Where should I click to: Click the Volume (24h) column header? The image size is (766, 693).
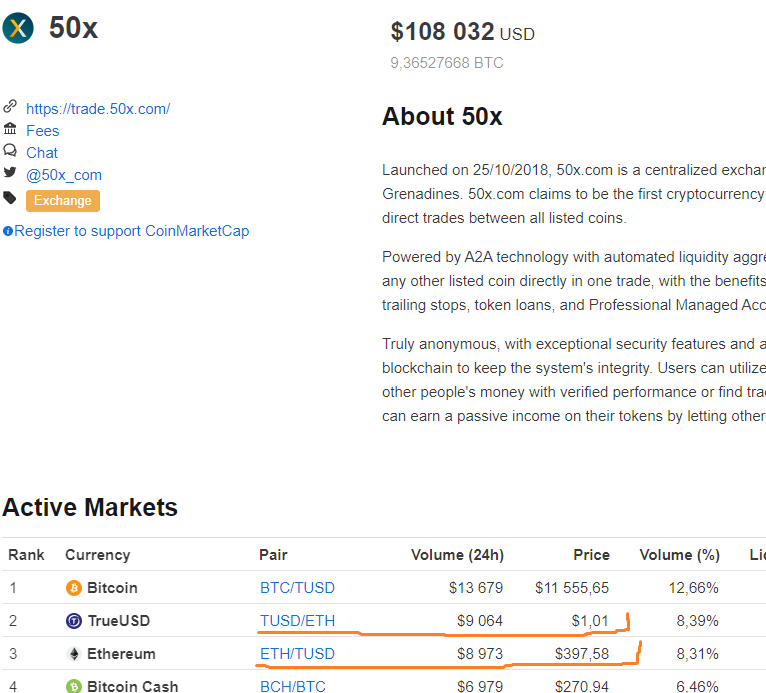[457, 555]
